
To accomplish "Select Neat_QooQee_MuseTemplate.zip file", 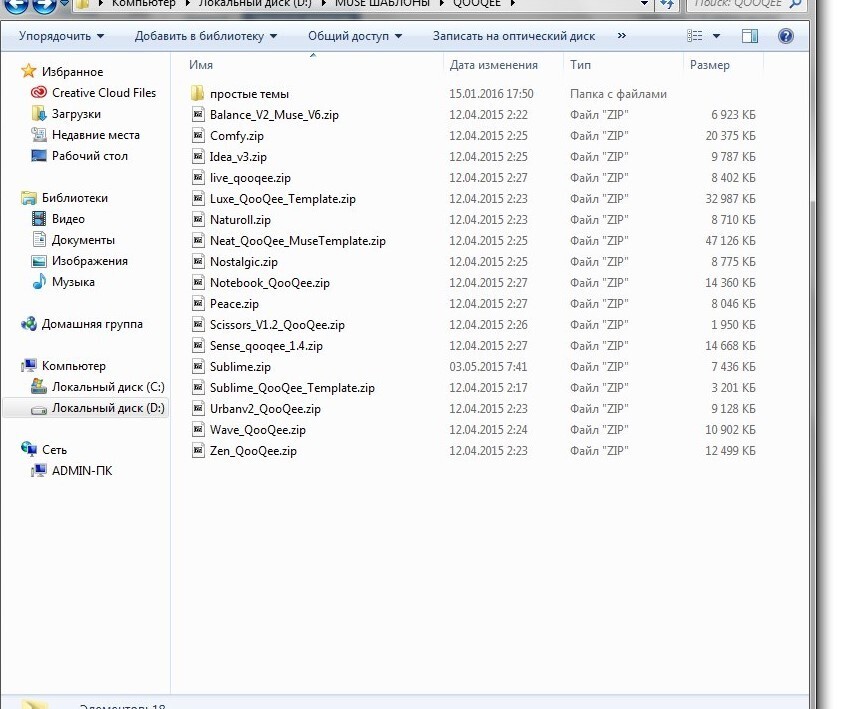I will point(298,241).
